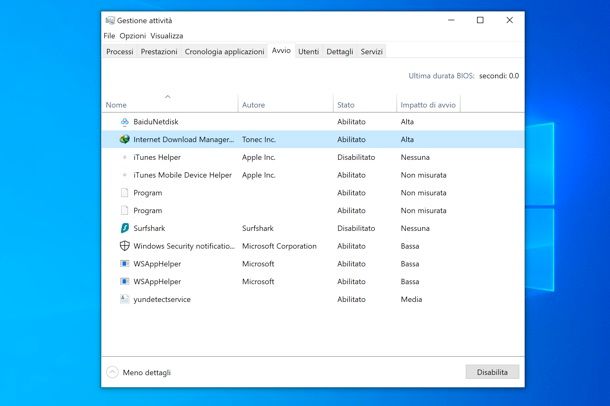610x406 pixels.
Task: Select the yundetectservice entry
Action: tap(162, 299)
